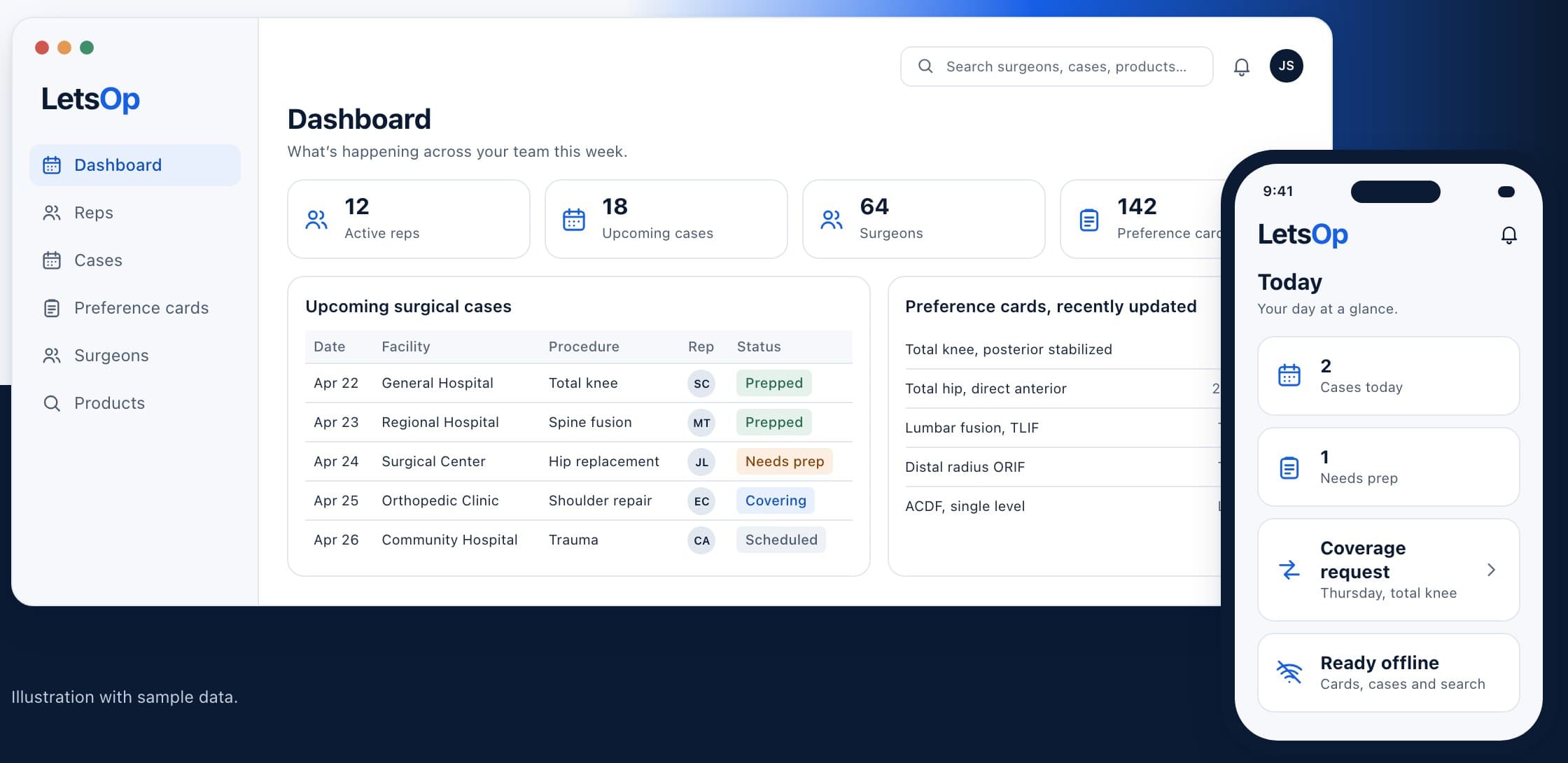1568x763 pixels.
Task: Click the Preference cards stat clipboard icon
Action: tap(1089, 220)
